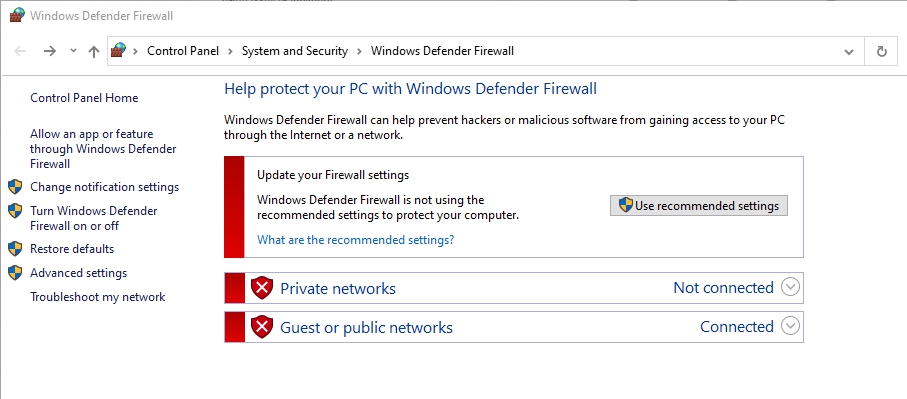Select Control Panel in the breadcrumb path
Viewport: 907px width, 399px height.
pos(183,51)
